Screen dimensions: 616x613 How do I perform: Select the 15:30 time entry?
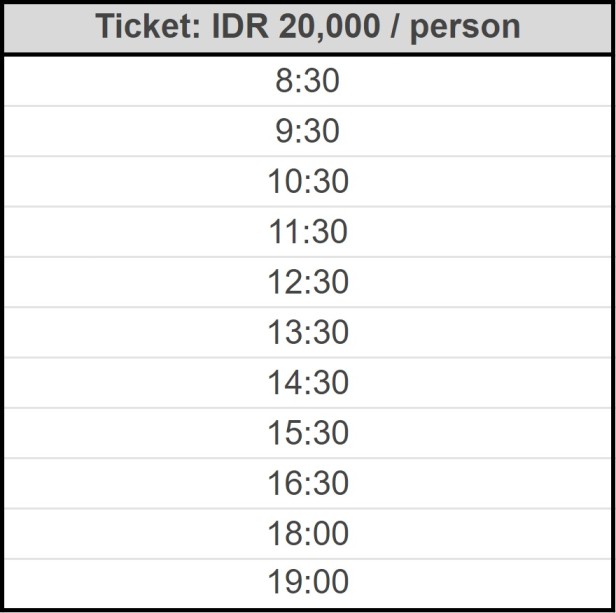tap(308, 433)
